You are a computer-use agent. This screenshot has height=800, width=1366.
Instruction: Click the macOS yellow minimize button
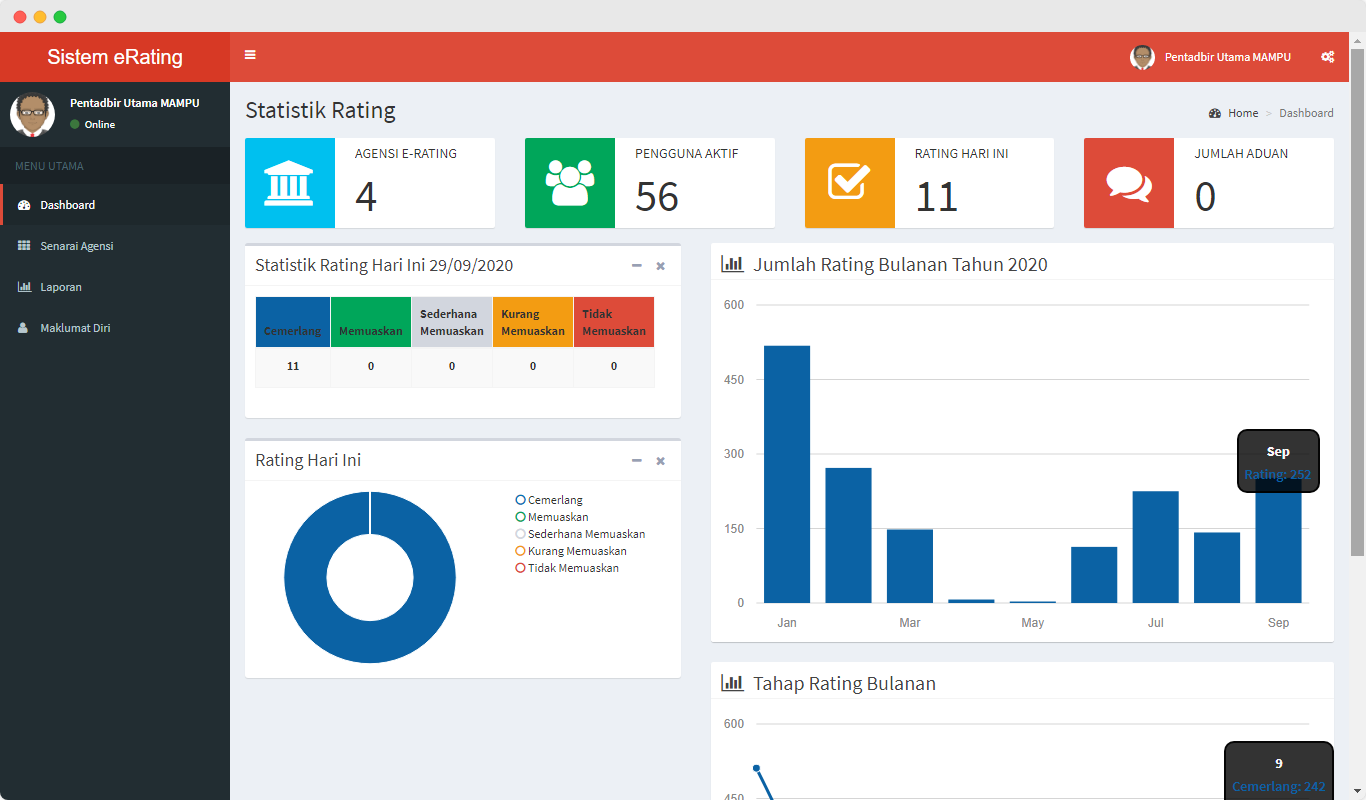40,17
